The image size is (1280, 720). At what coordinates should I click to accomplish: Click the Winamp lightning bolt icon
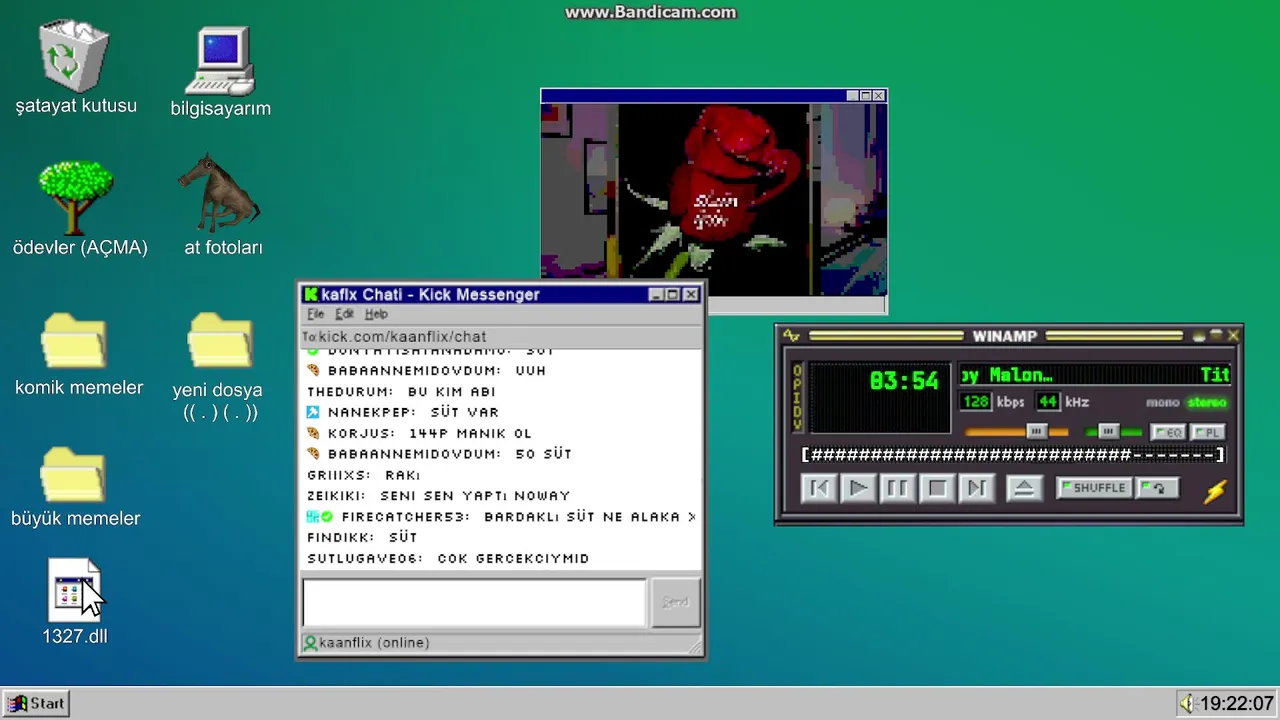pos(1215,490)
